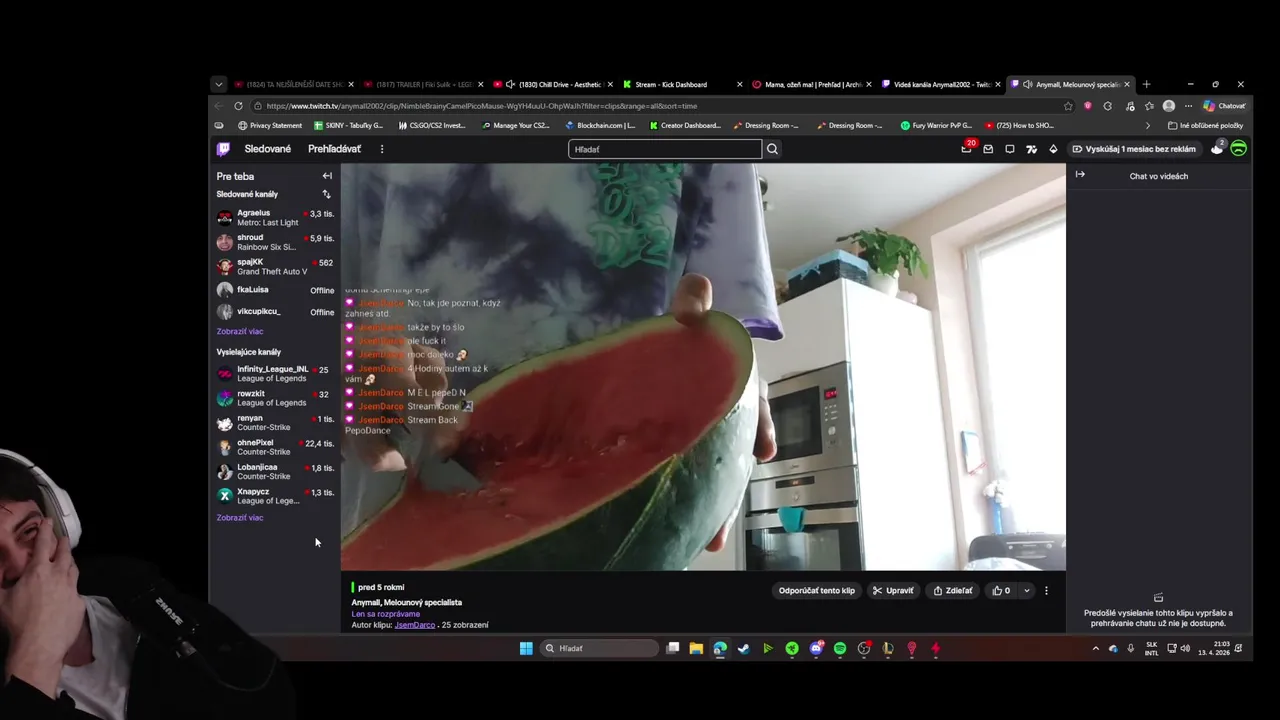Viewport: 1280px width, 720px height.
Task: Go to Sledované in Twitch navigation
Action: [x=268, y=149]
